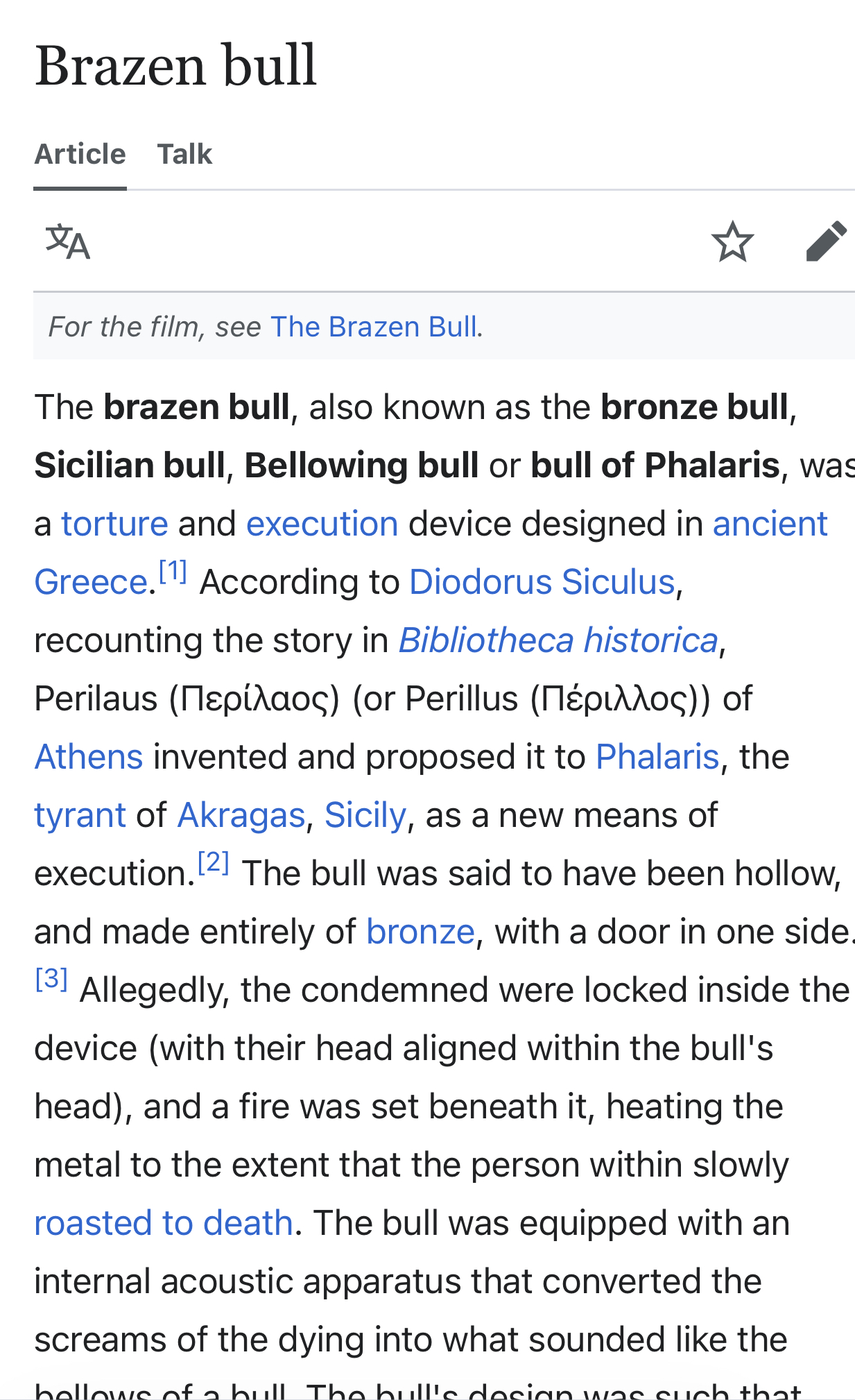
Task: Switch to the Talk tab
Action: click(x=184, y=154)
